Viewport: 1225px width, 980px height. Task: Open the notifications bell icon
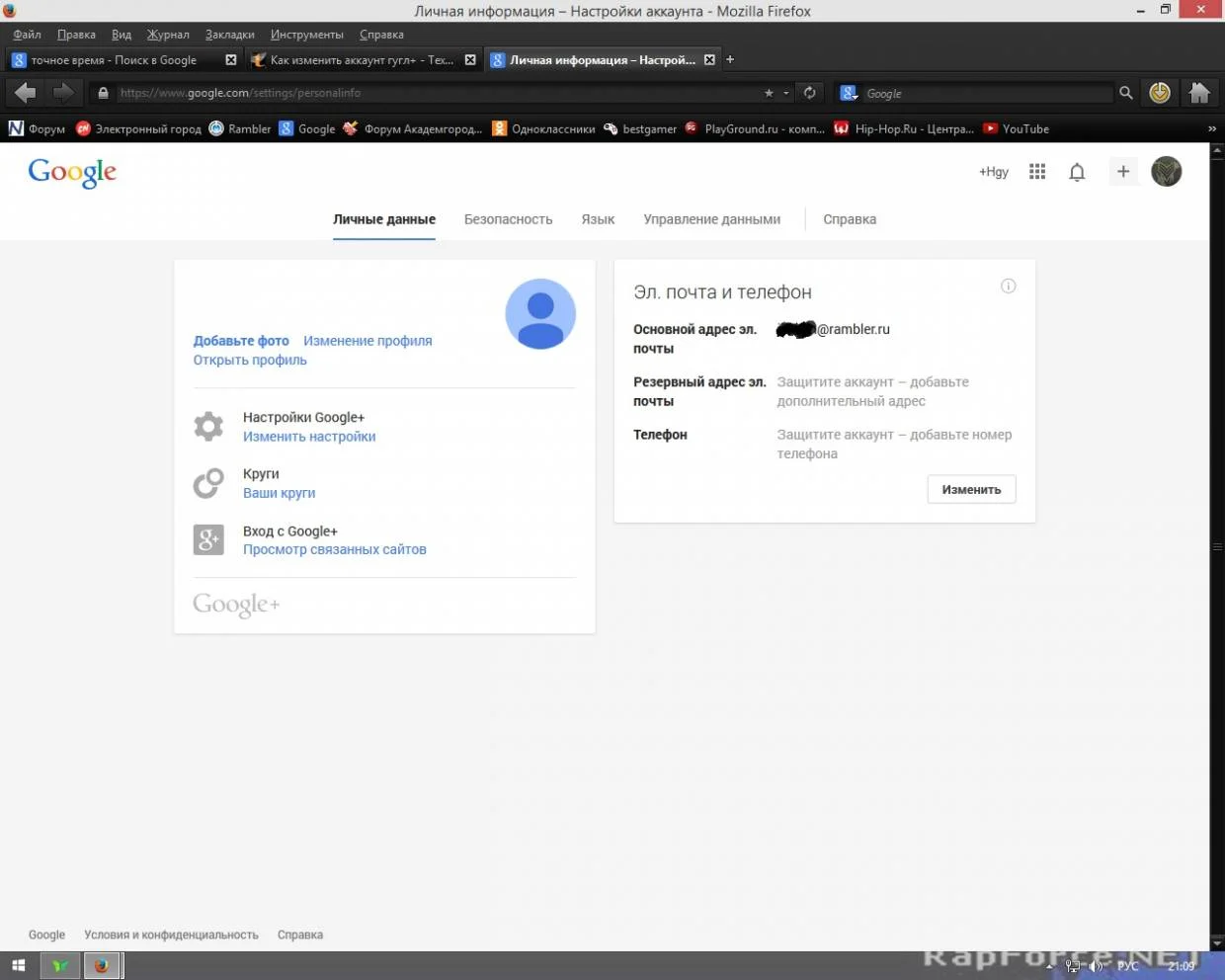pos(1077,172)
